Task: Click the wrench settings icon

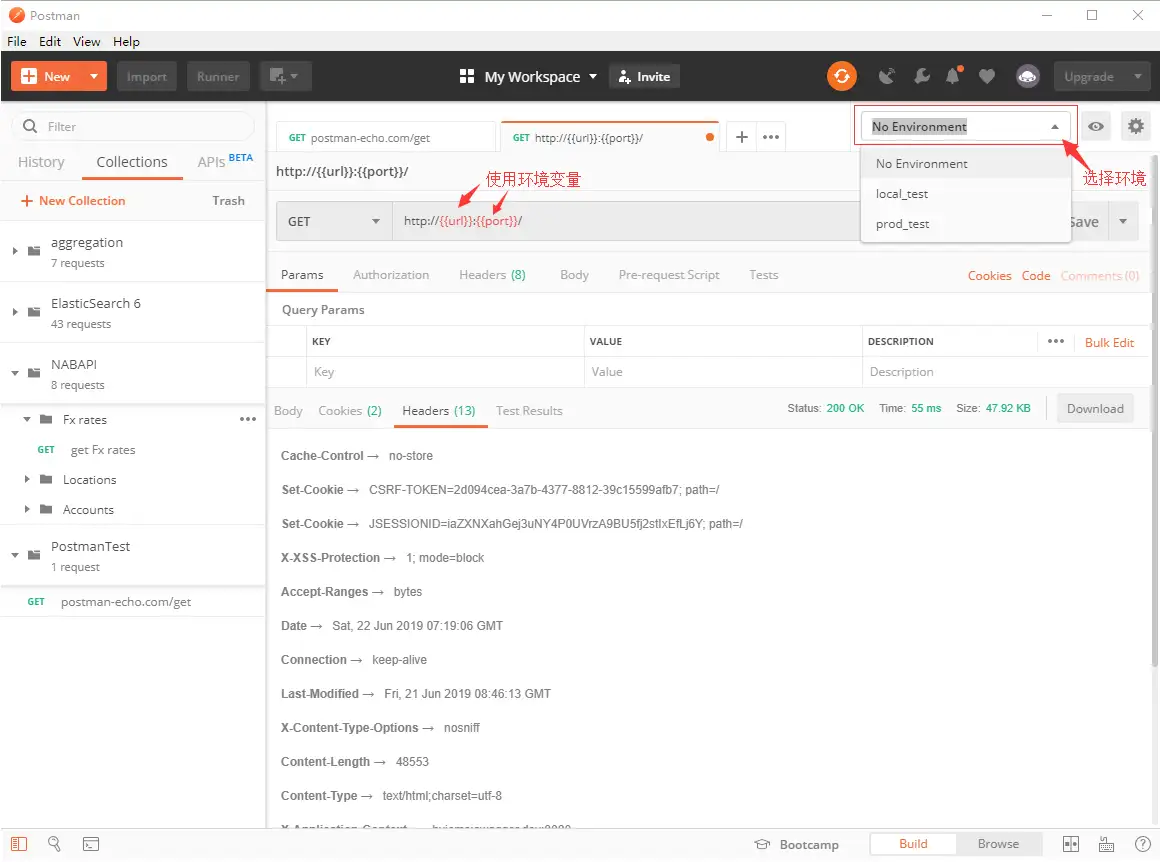Action: coord(921,76)
